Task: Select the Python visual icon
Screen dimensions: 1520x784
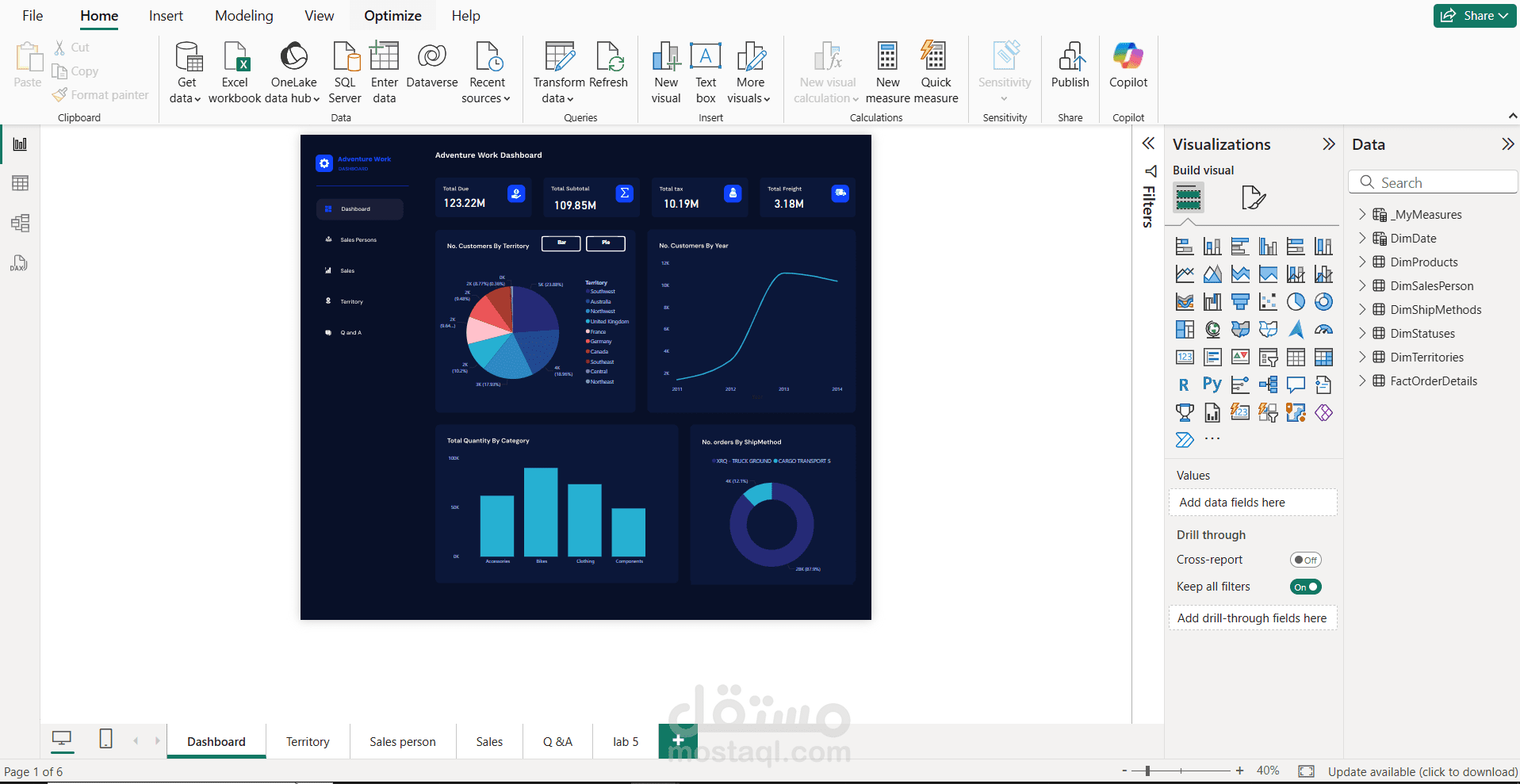Action: [1212, 385]
